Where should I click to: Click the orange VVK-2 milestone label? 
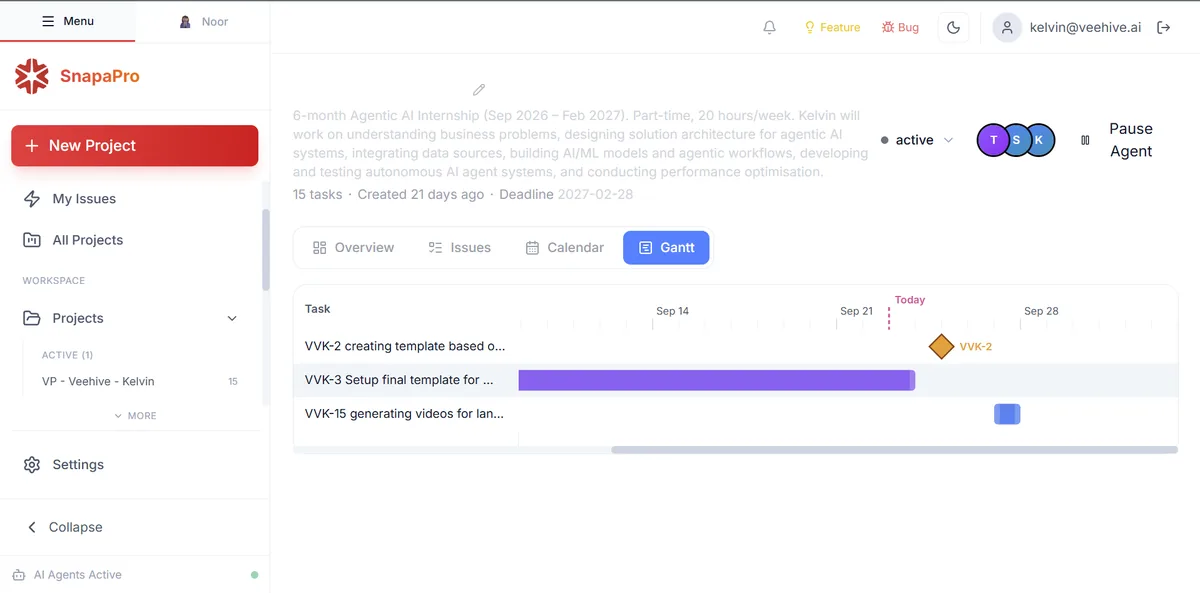tap(976, 347)
